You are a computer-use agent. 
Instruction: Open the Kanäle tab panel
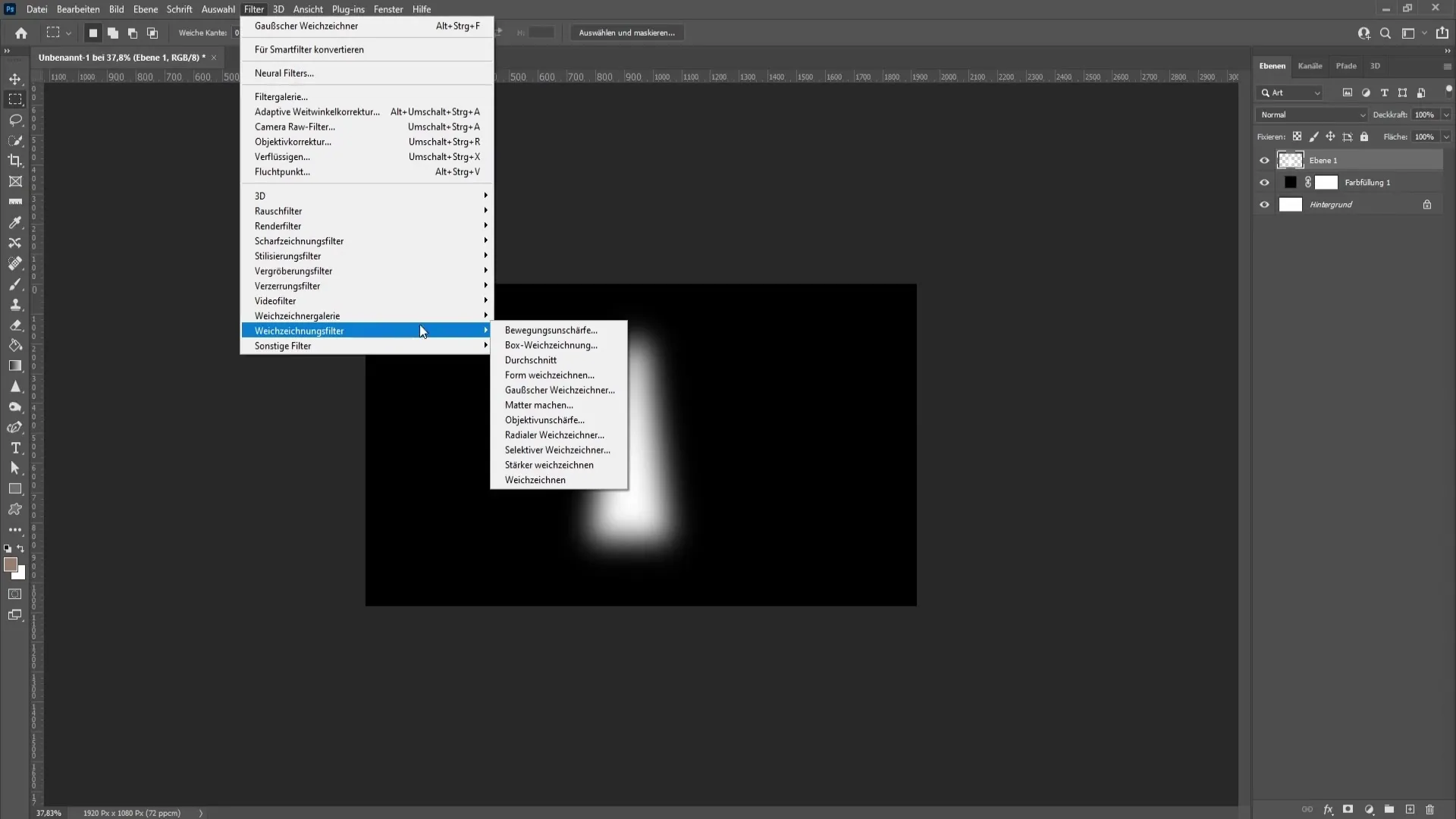1310,65
